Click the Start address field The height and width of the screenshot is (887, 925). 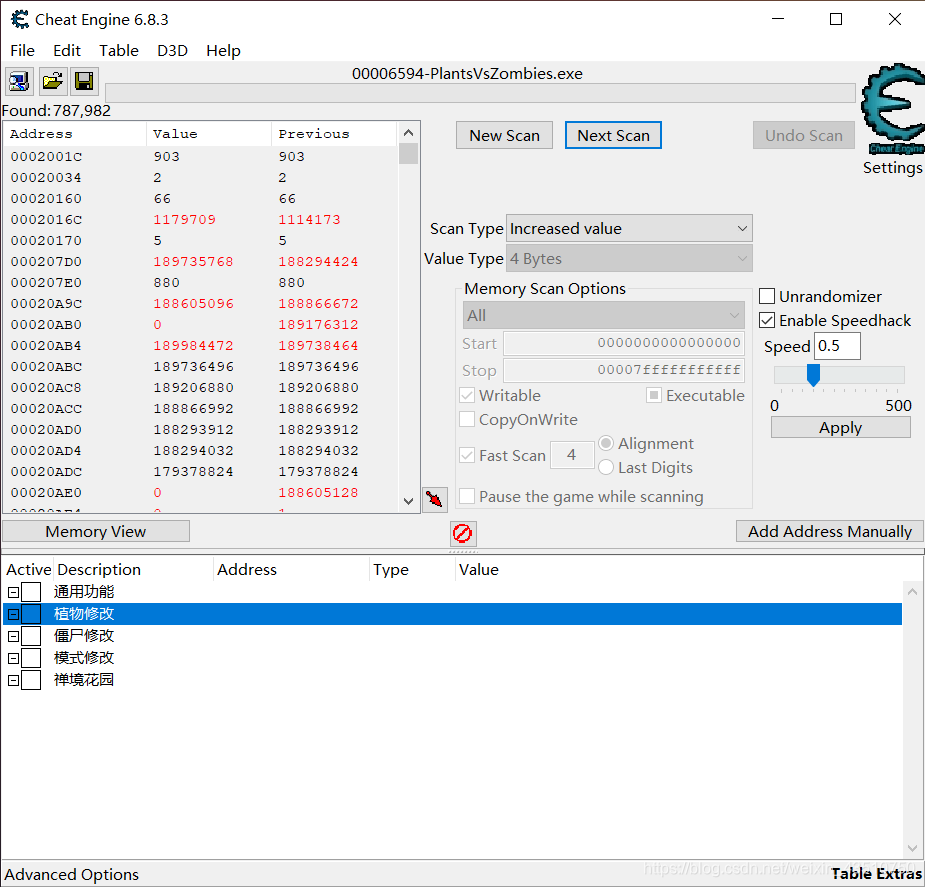click(x=624, y=343)
